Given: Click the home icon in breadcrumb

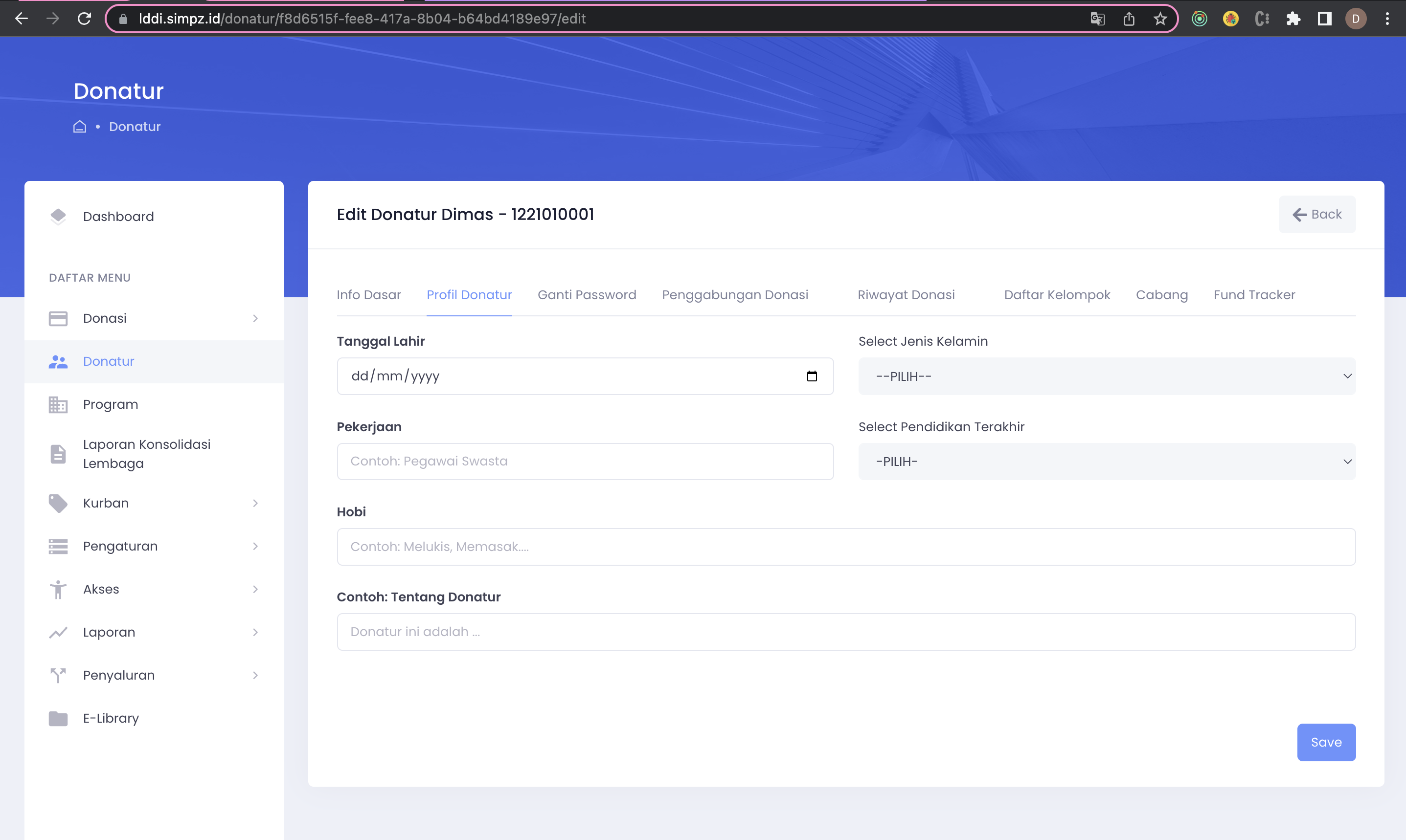Looking at the screenshot, I should [x=80, y=126].
